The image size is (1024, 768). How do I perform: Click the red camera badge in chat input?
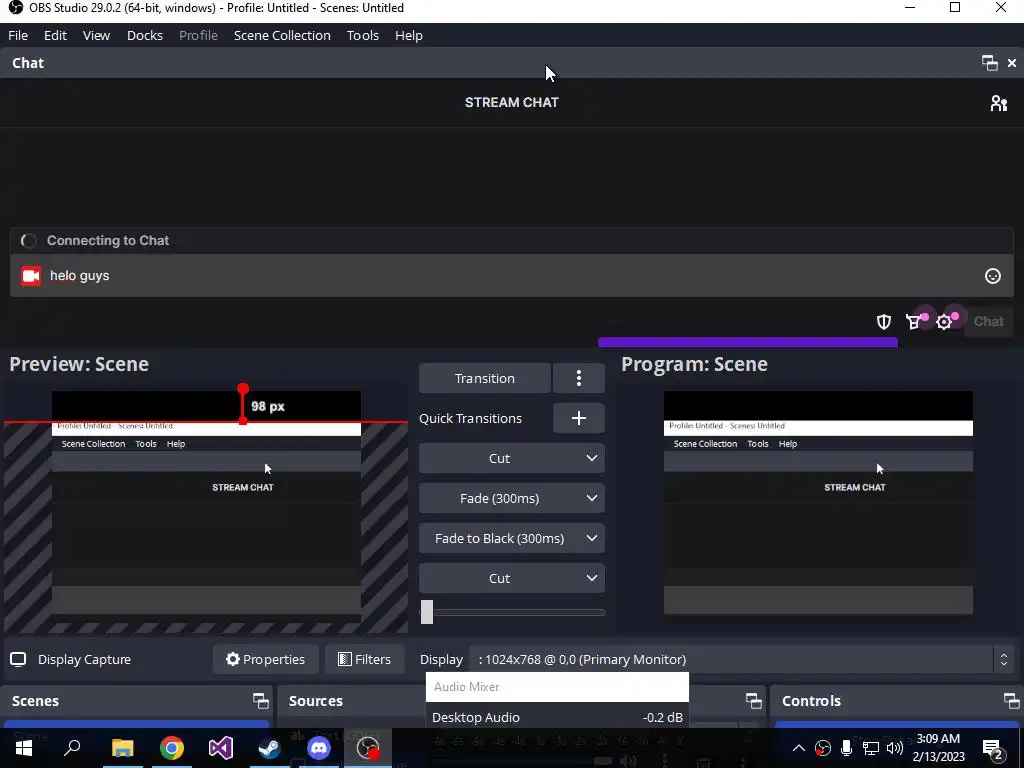pyautogui.click(x=31, y=276)
